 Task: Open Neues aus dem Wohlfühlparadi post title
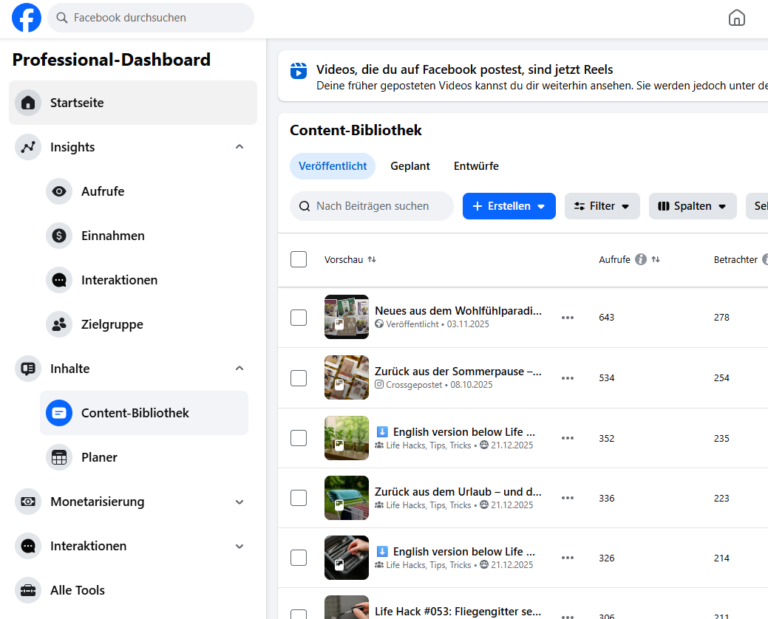[x=458, y=311]
